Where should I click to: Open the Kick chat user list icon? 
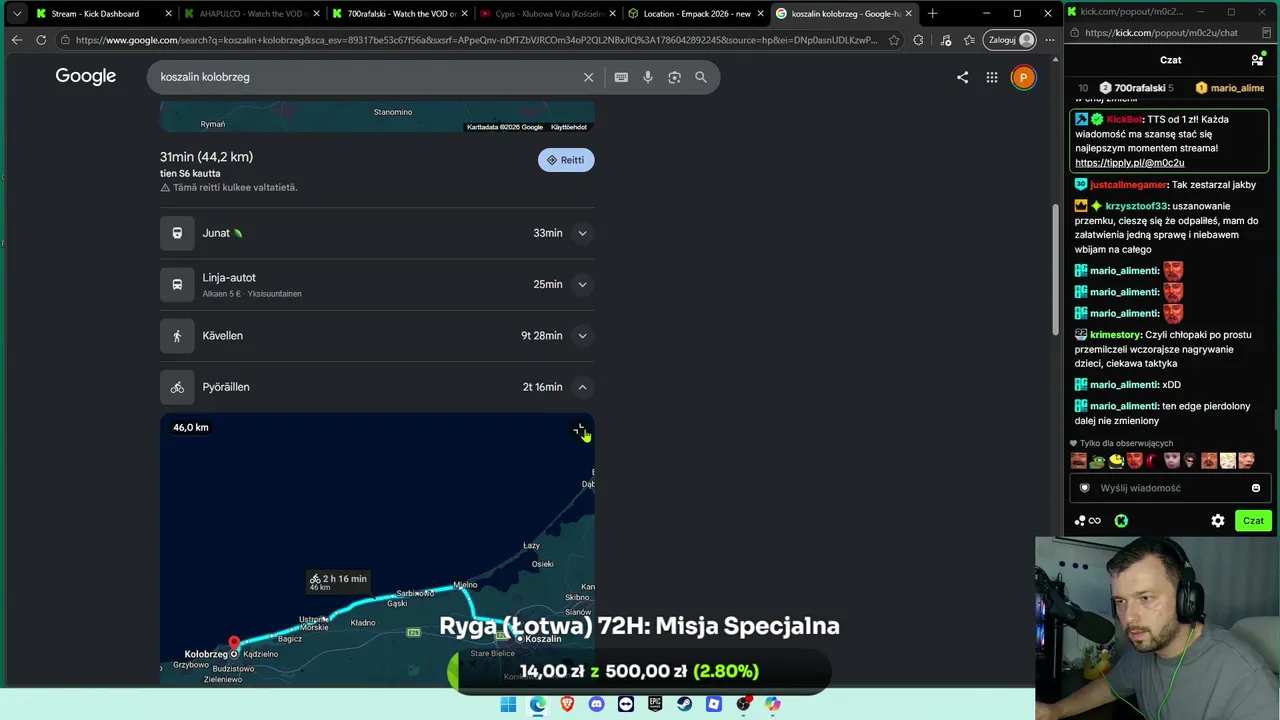(x=1257, y=60)
